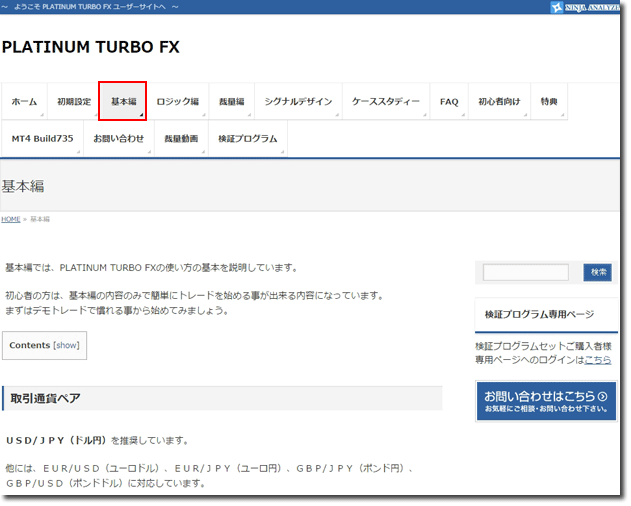Show the Contents table list
The image size is (631, 506).
66,345
